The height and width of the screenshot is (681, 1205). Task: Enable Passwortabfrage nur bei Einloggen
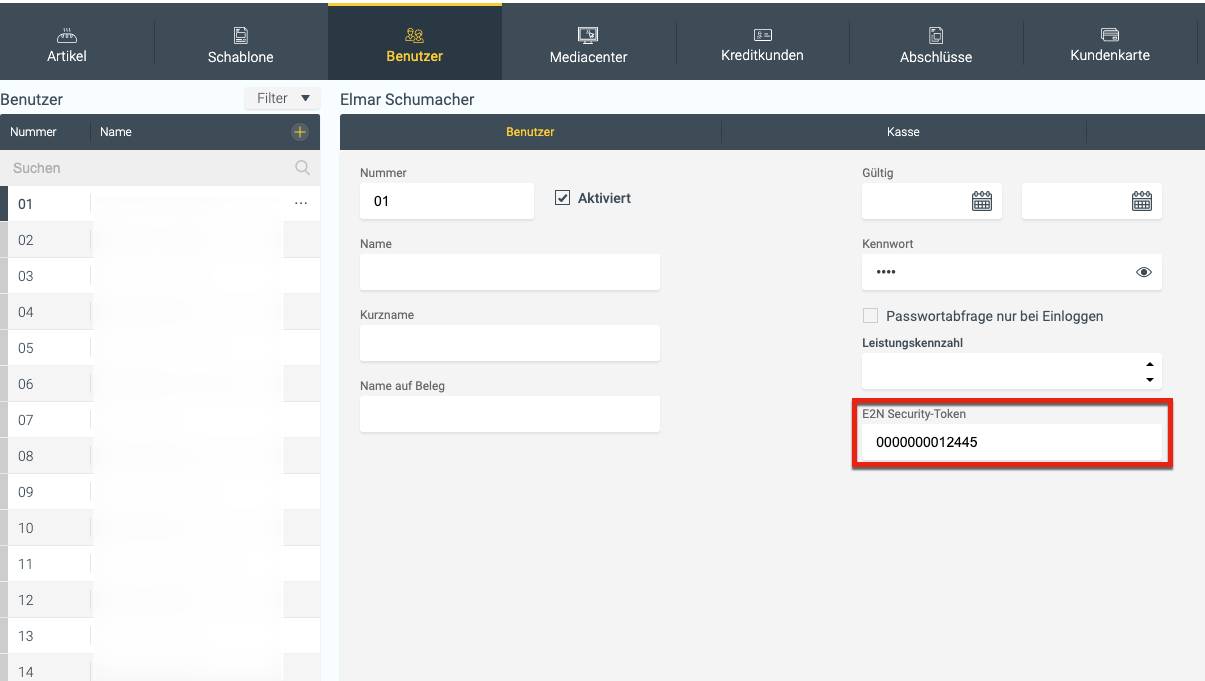(870, 316)
